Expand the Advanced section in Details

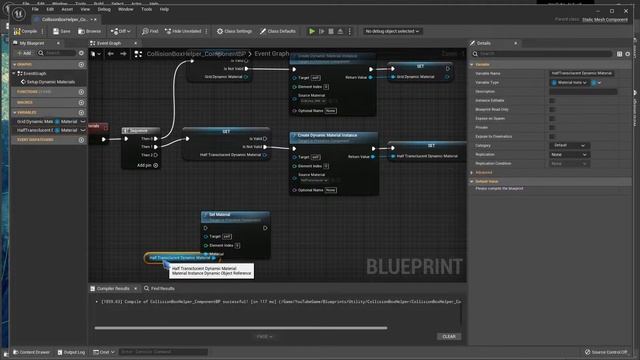[x=472, y=172]
